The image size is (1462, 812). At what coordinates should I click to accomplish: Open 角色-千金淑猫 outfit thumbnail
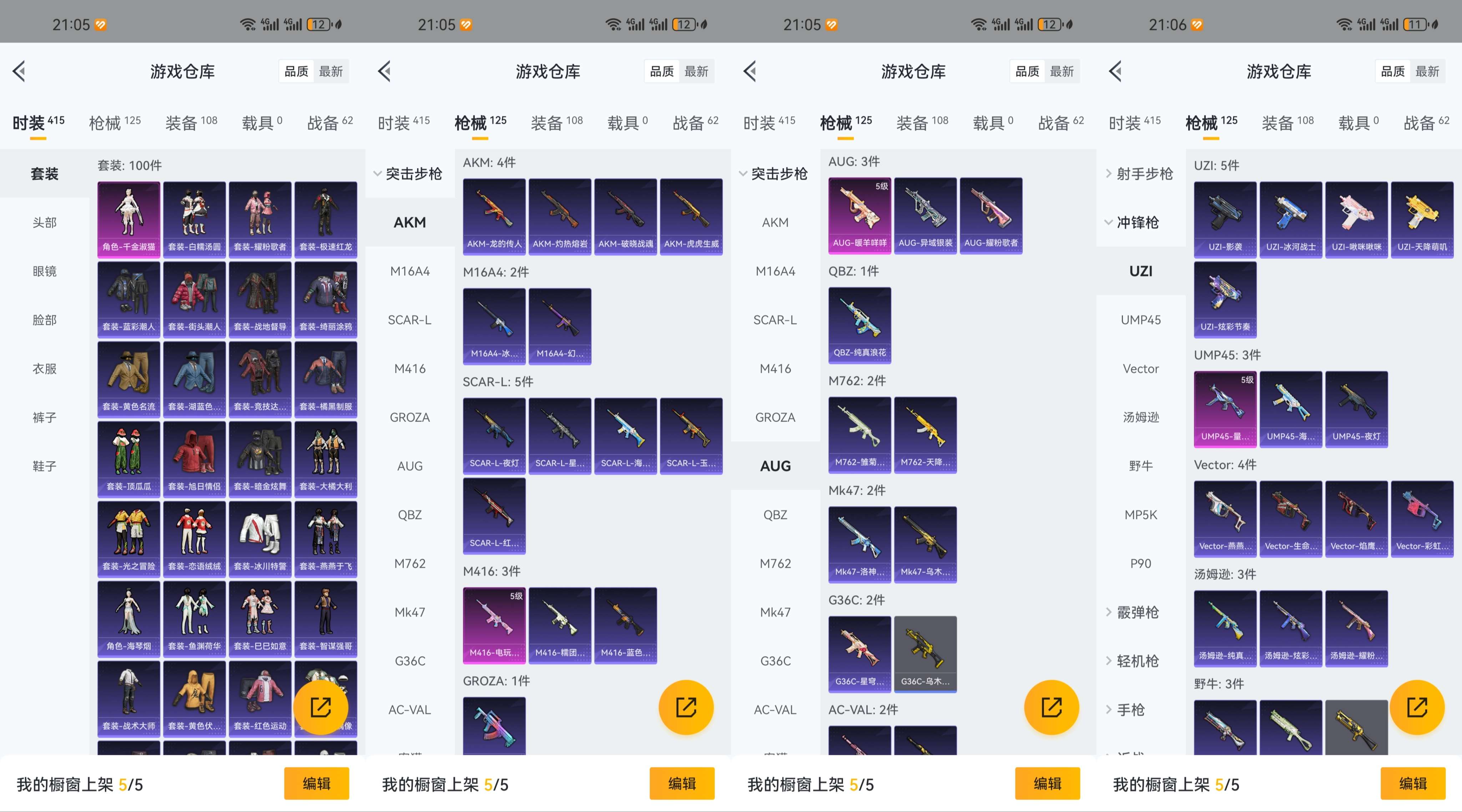pos(129,220)
